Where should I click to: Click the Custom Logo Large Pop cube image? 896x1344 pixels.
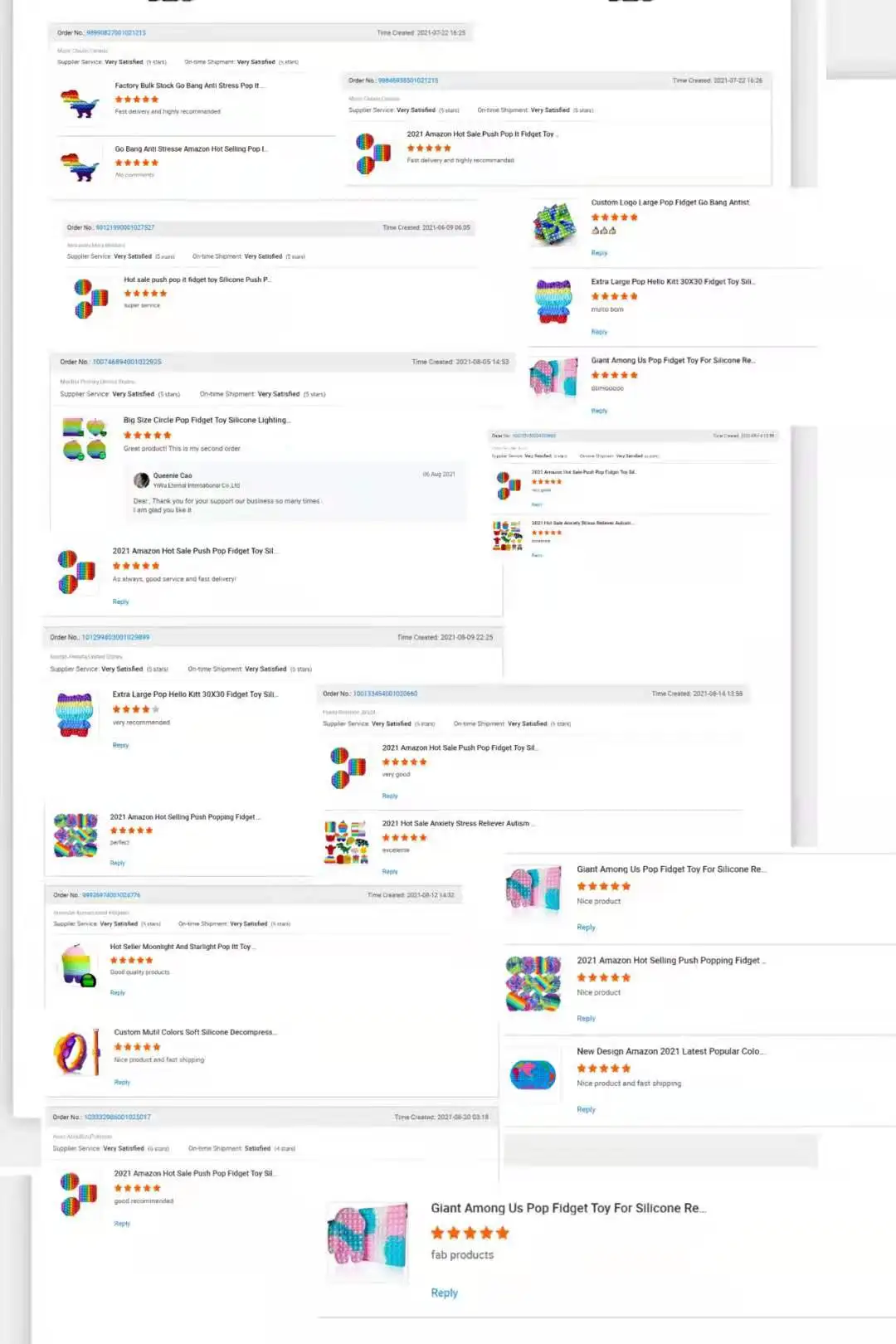(x=554, y=224)
